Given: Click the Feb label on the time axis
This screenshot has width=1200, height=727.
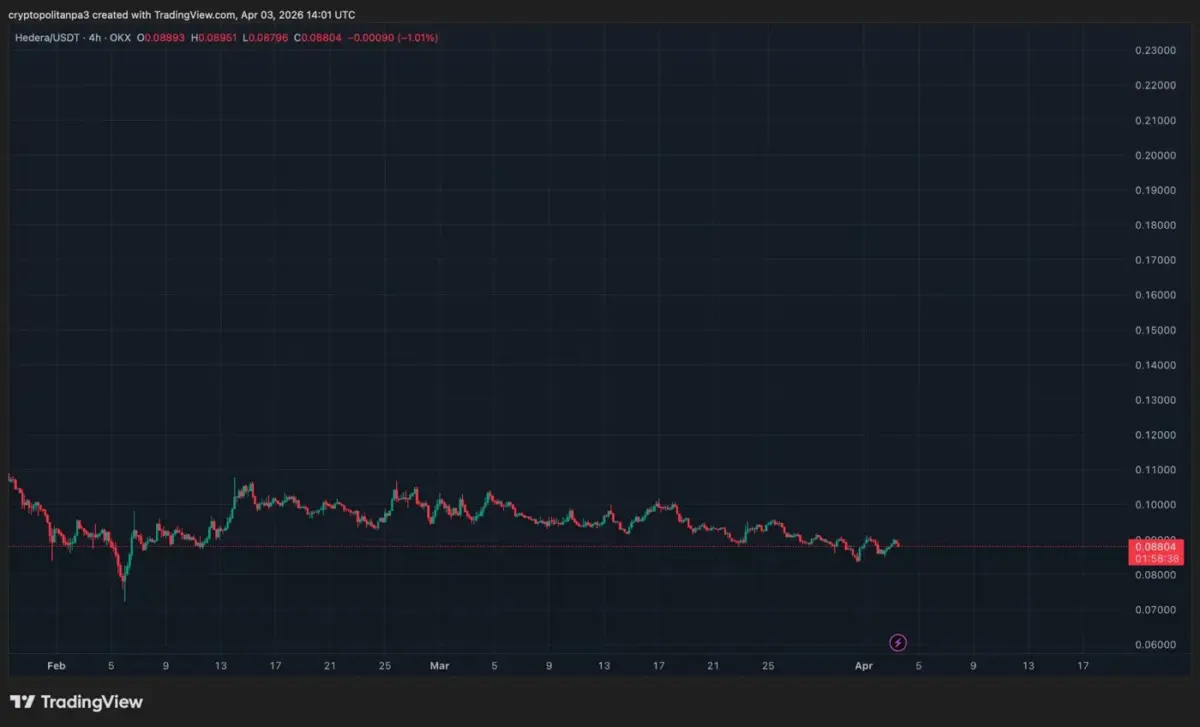Looking at the screenshot, I should pos(56,665).
